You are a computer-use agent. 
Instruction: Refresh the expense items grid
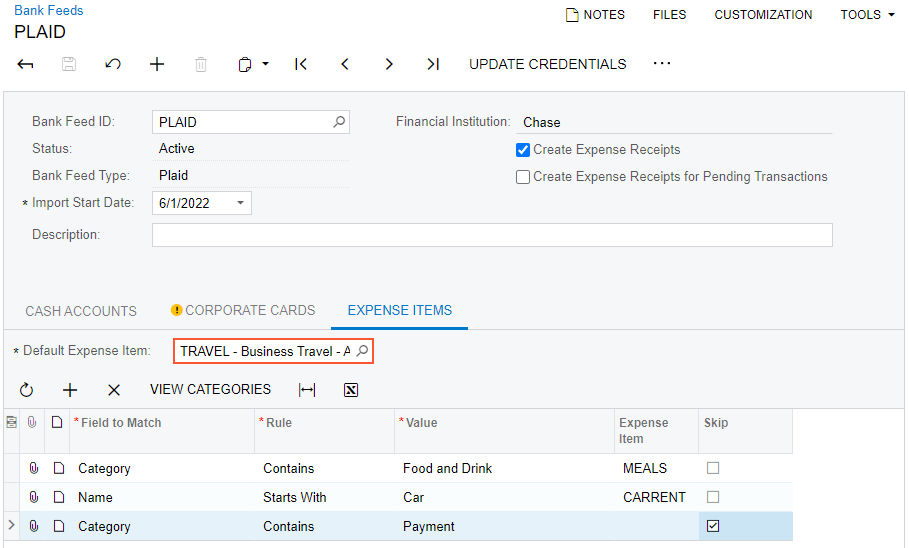(x=27, y=390)
